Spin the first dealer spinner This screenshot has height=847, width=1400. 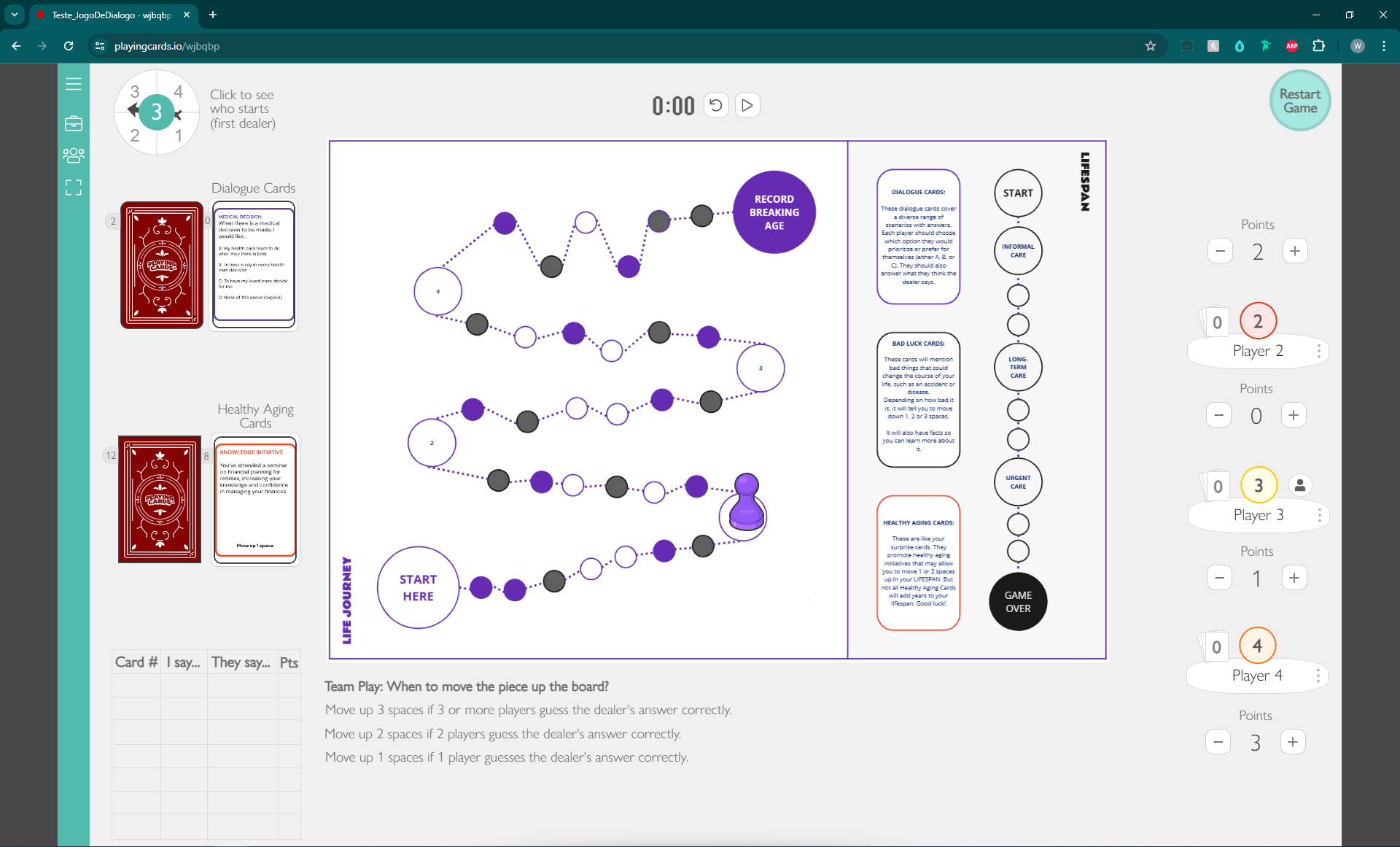coord(157,112)
